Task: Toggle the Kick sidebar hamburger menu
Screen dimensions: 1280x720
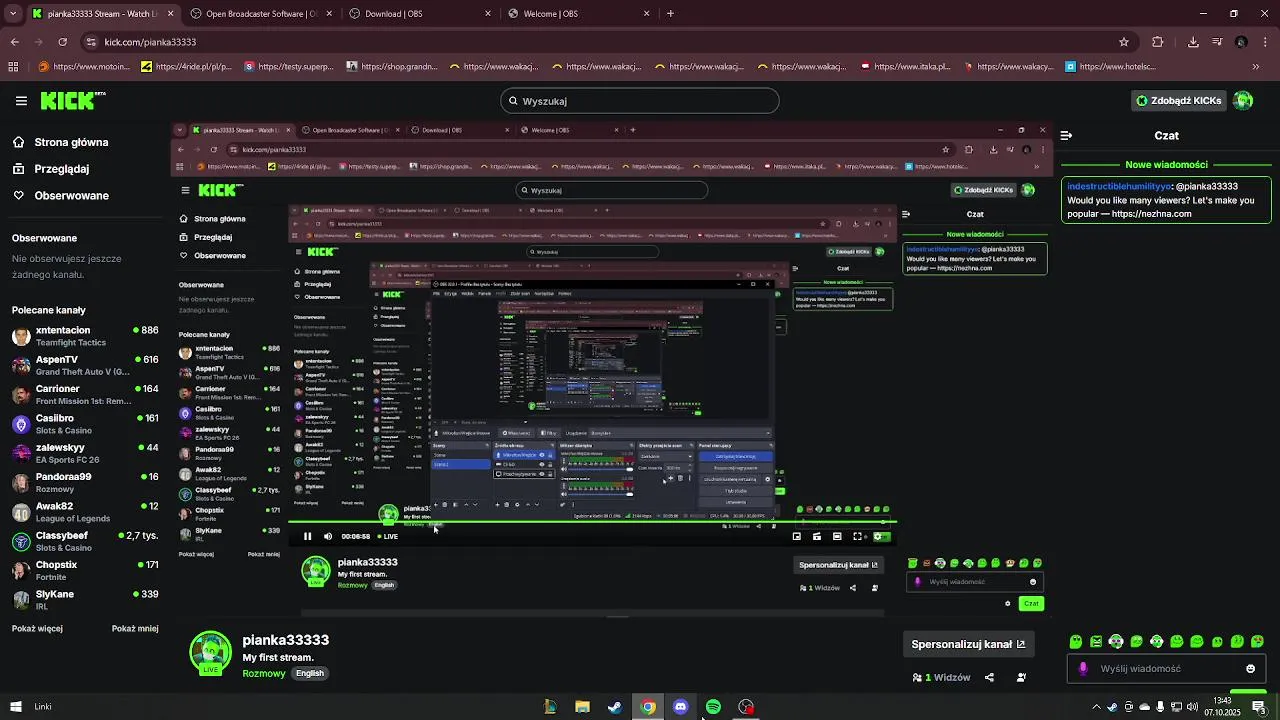Action: tap(21, 101)
